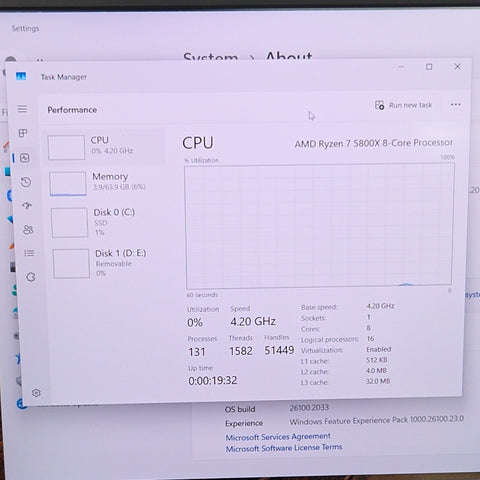Open Microsoft Software License Terms link in Settings
Image resolution: width=480 pixels, height=480 pixels.
pos(284,448)
